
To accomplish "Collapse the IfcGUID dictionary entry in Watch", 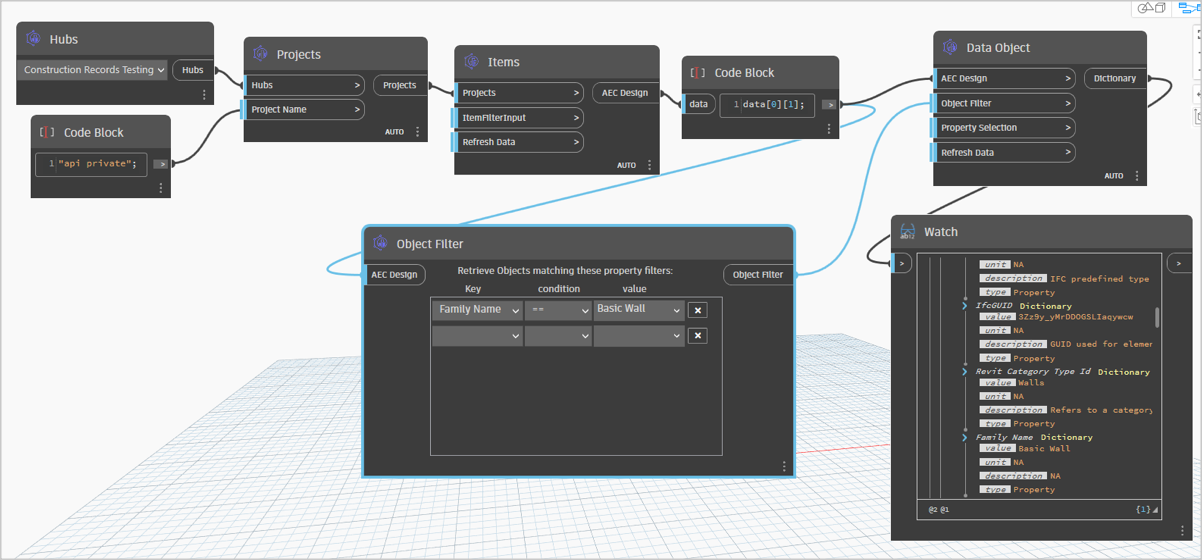I will 965,306.
